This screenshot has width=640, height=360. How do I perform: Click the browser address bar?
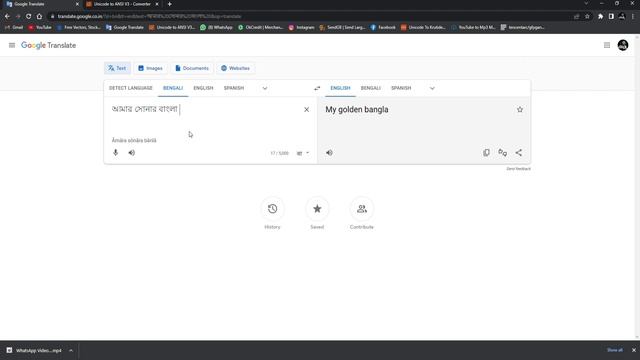point(310,16)
